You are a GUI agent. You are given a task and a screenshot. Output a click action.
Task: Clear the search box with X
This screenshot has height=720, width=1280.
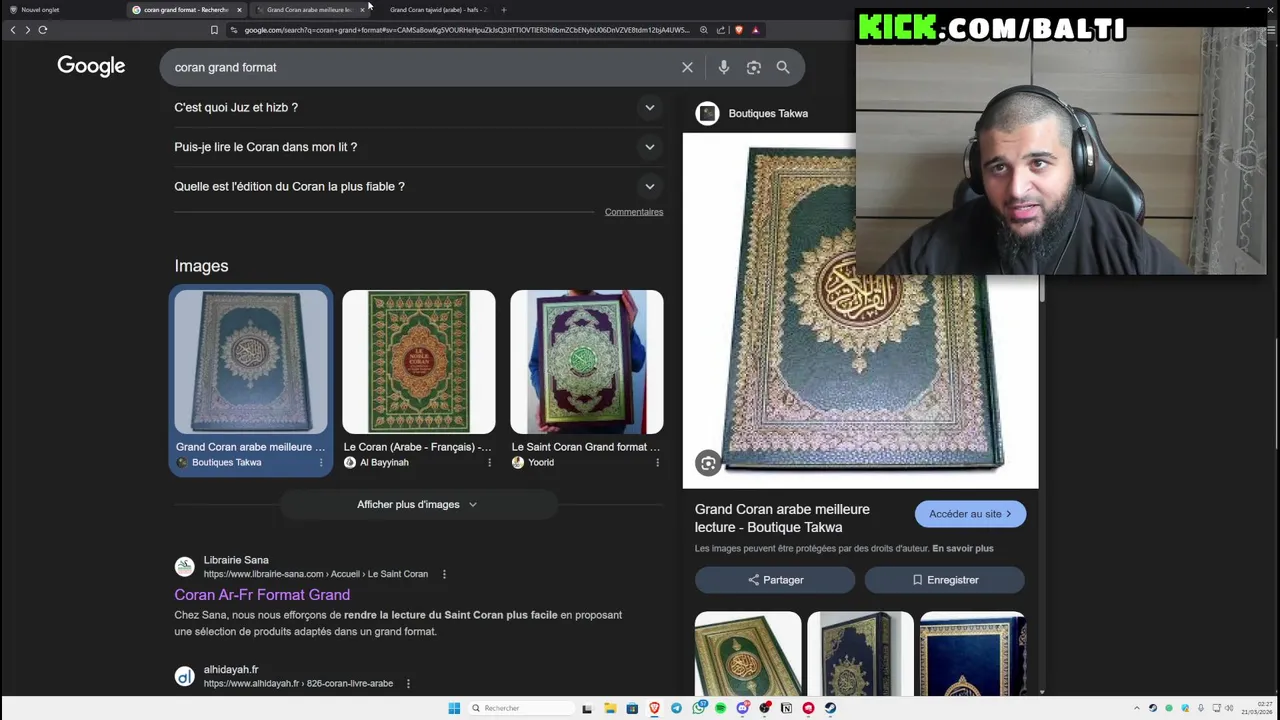[687, 67]
